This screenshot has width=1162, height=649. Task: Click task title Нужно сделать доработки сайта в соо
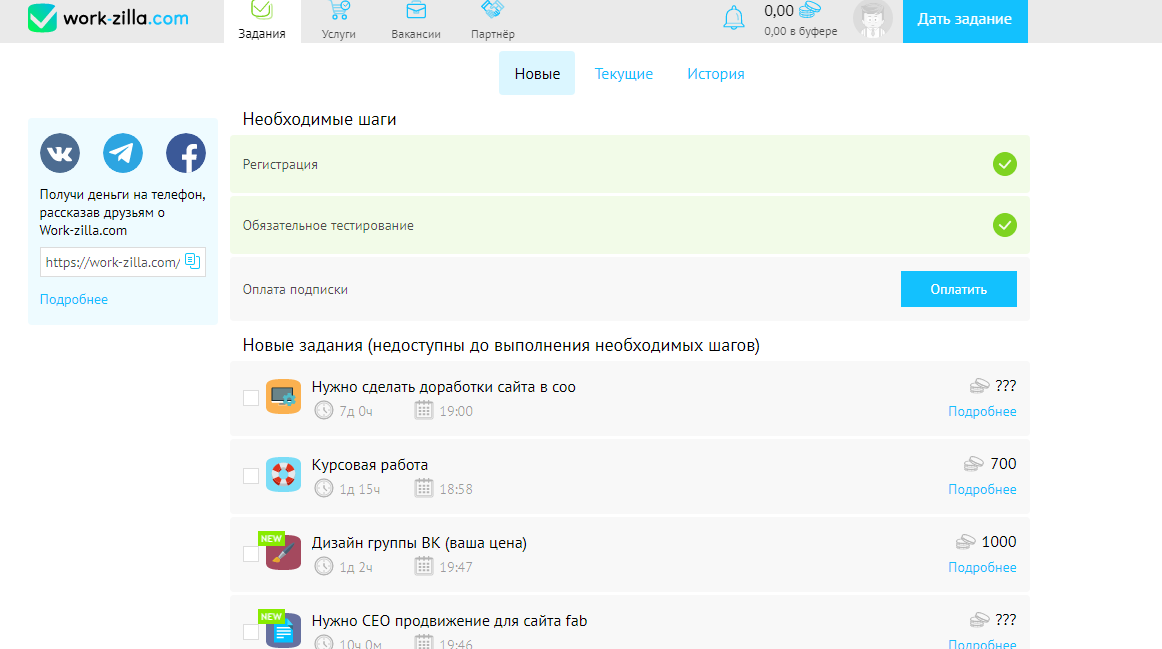[x=444, y=387]
